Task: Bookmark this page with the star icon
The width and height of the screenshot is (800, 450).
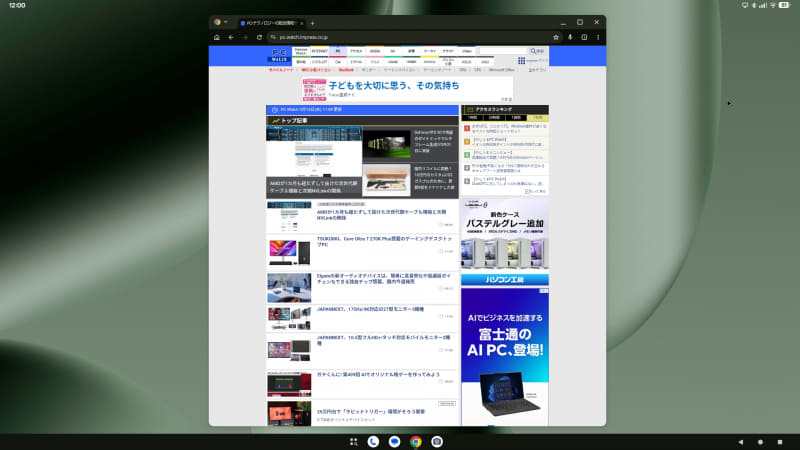Action: [556, 37]
